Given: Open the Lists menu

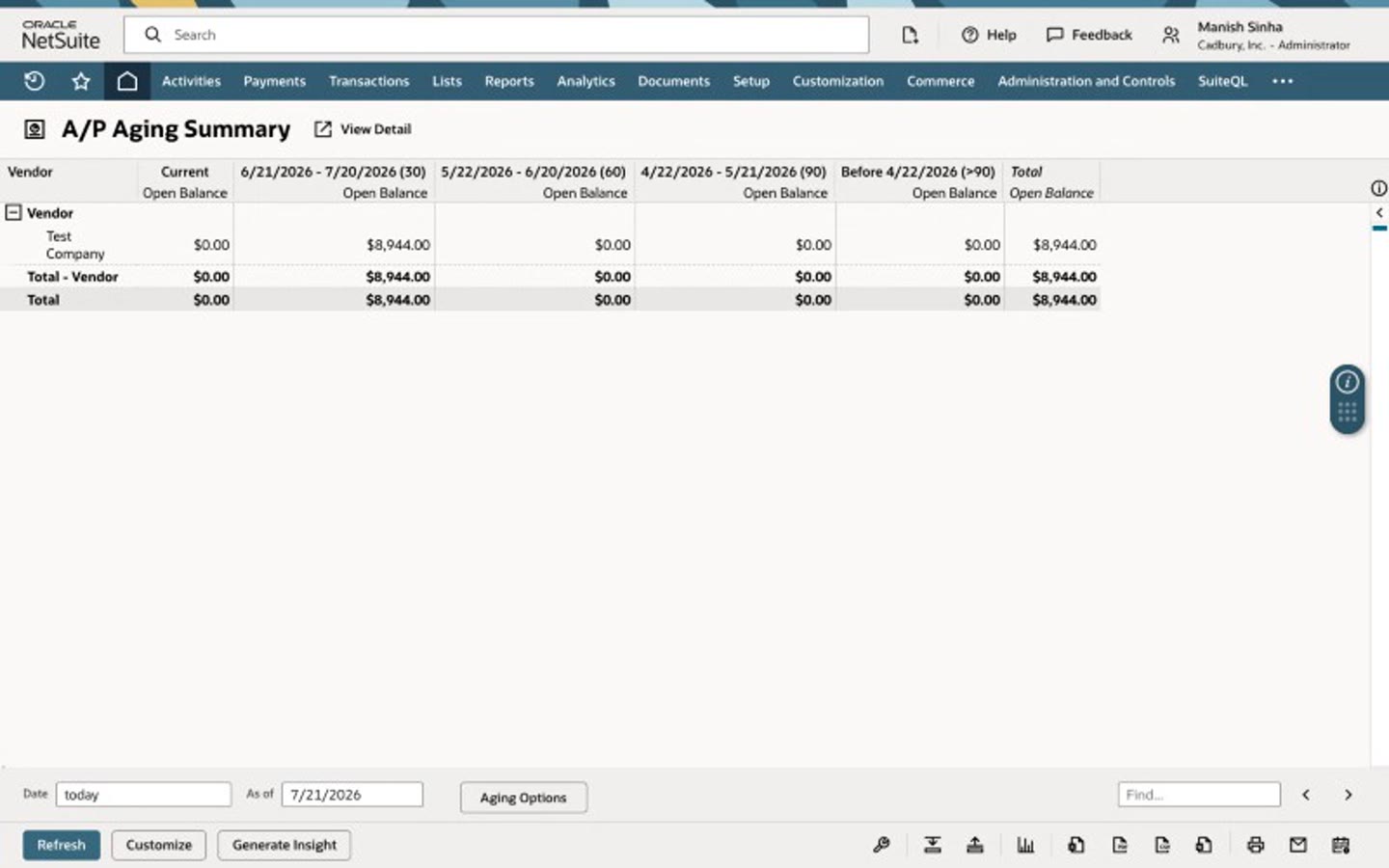Looking at the screenshot, I should pos(447,81).
